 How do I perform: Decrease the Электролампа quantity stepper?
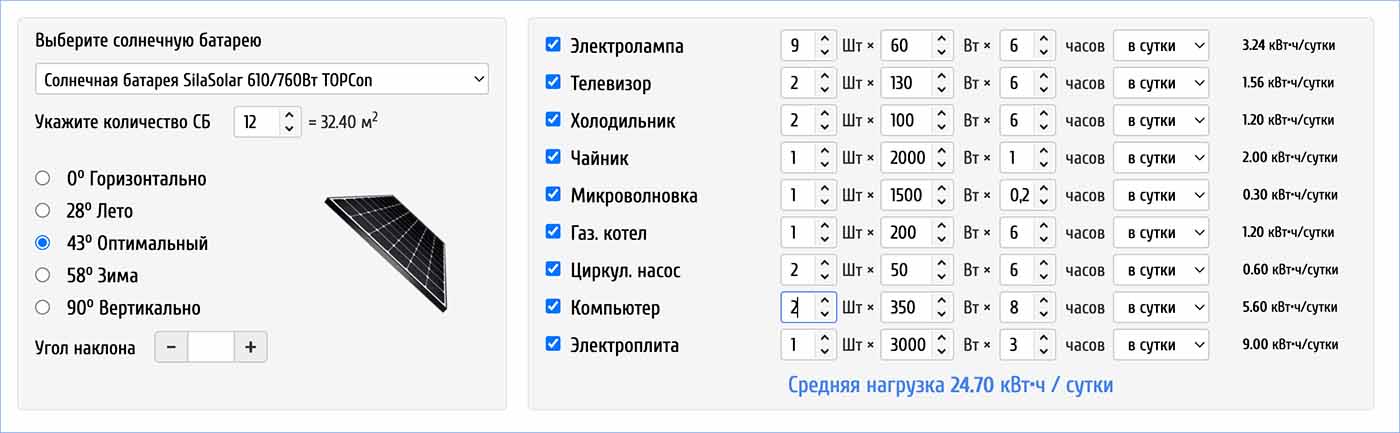(x=824, y=51)
